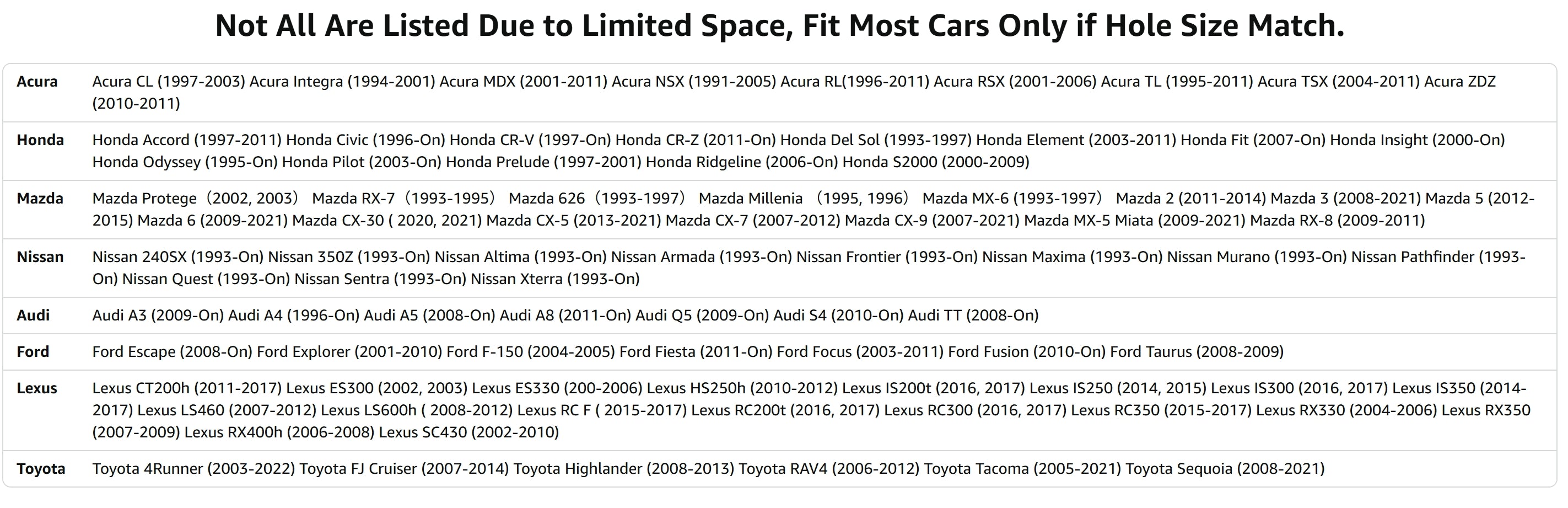
Task: Click the Ford brand row label
Action: click(33, 352)
